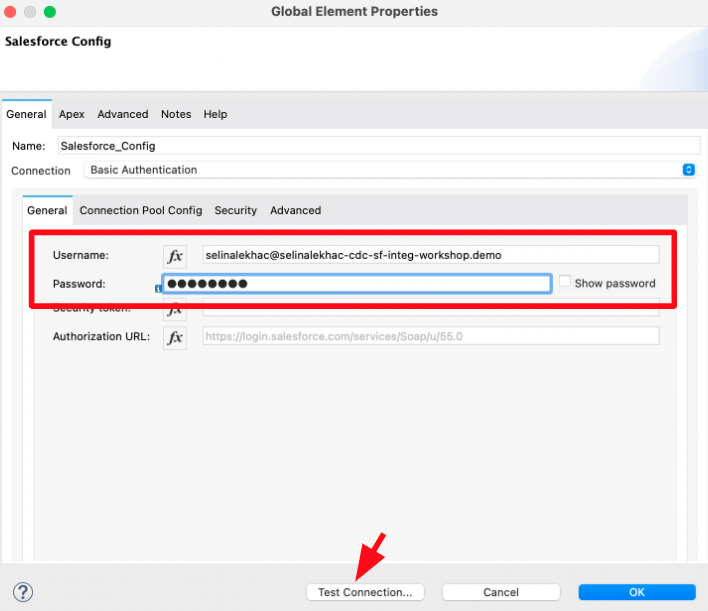This screenshot has height=611, width=708.
Task: Open the help question mark icon
Action: (23, 592)
